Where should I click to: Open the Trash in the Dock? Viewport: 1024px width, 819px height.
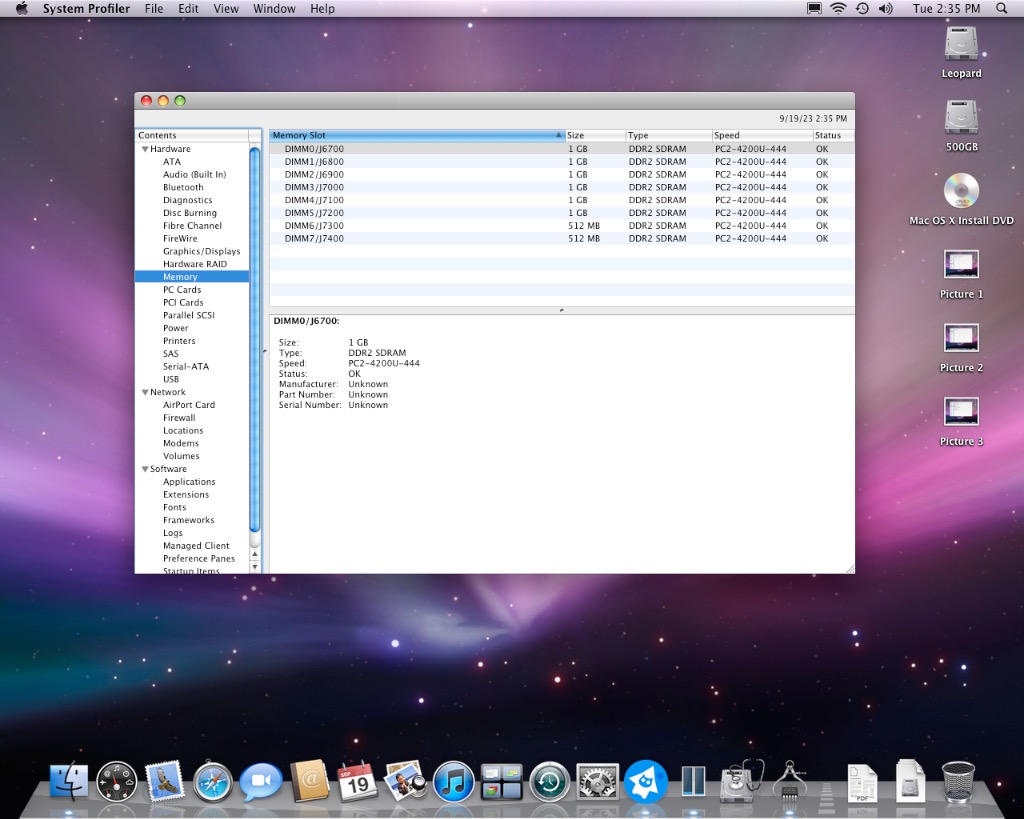click(x=959, y=782)
